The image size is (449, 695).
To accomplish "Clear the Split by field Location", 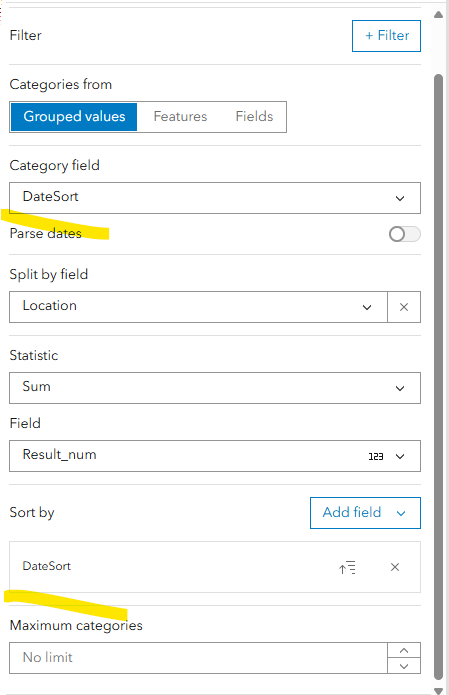I will [404, 307].
